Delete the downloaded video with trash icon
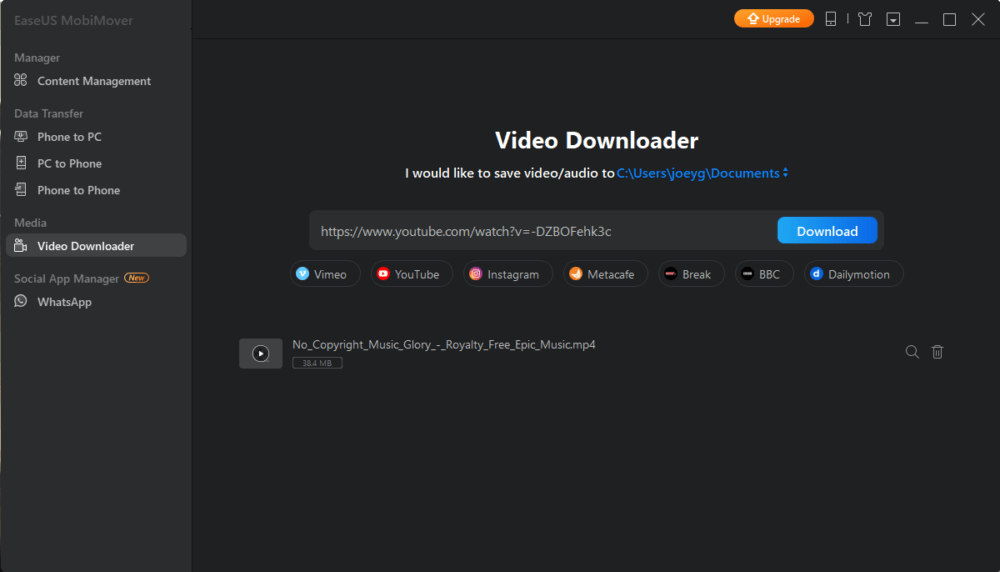Image resolution: width=1000 pixels, height=572 pixels. coord(937,352)
